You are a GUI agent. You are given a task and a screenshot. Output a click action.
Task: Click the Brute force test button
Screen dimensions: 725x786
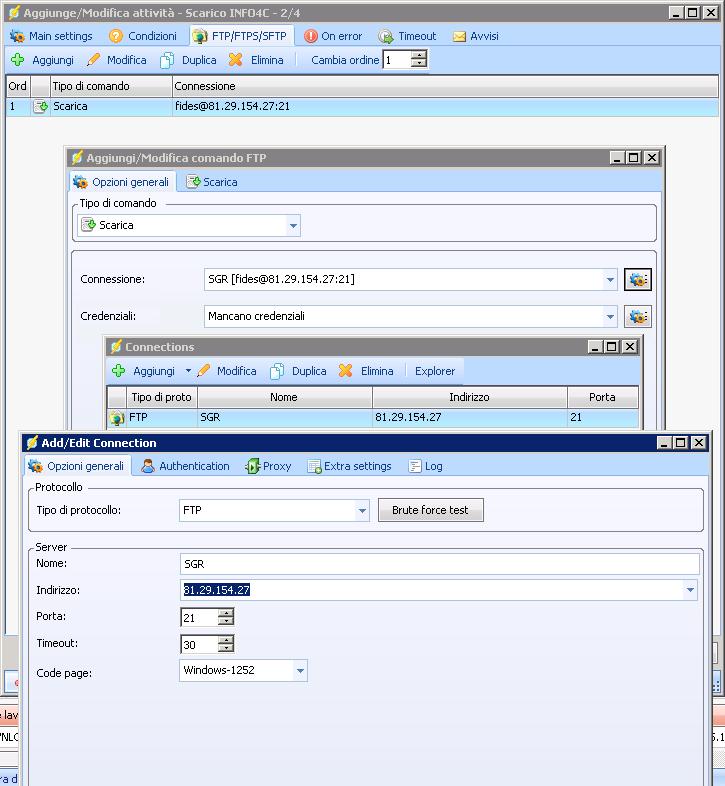pyautogui.click(x=430, y=510)
